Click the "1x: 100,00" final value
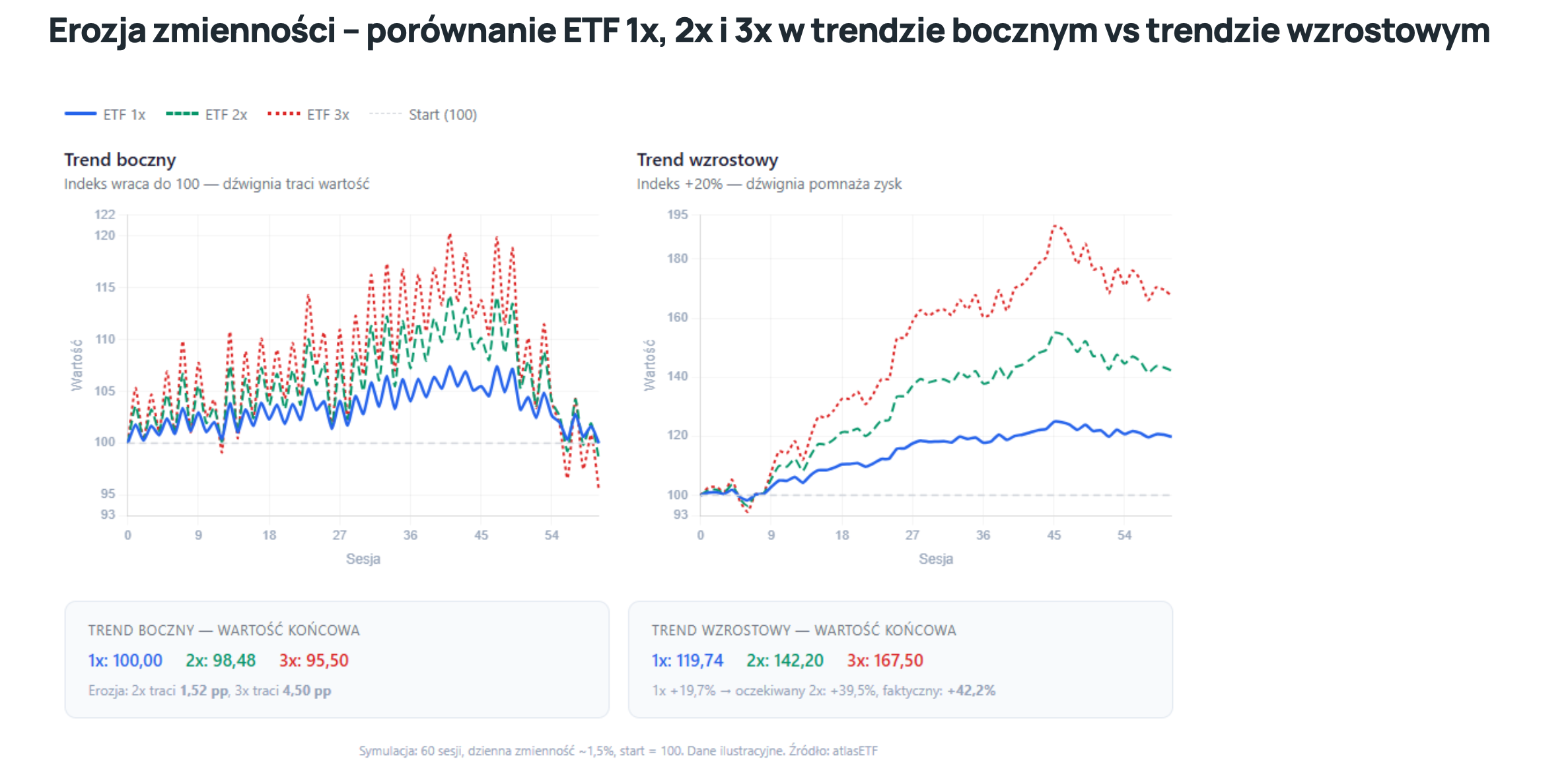 point(125,660)
